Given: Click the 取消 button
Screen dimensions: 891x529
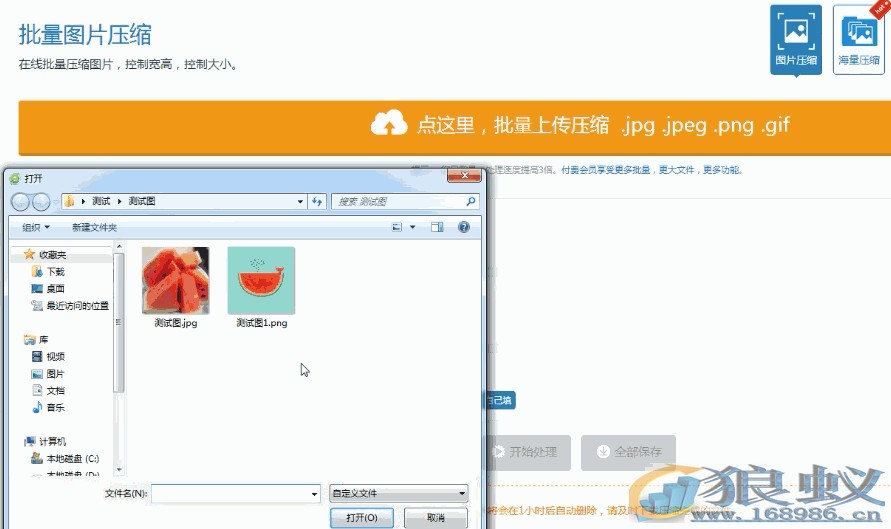Looking at the screenshot, I should [x=436, y=518].
